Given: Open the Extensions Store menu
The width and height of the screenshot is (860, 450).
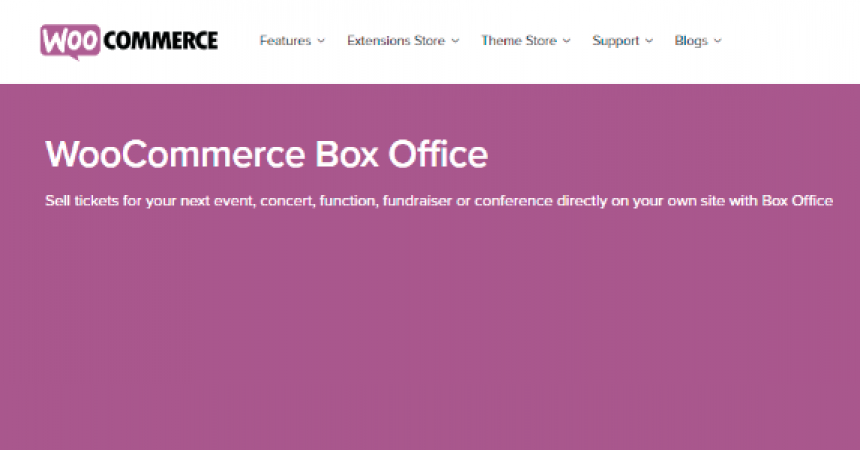Looking at the screenshot, I should point(395,41).
